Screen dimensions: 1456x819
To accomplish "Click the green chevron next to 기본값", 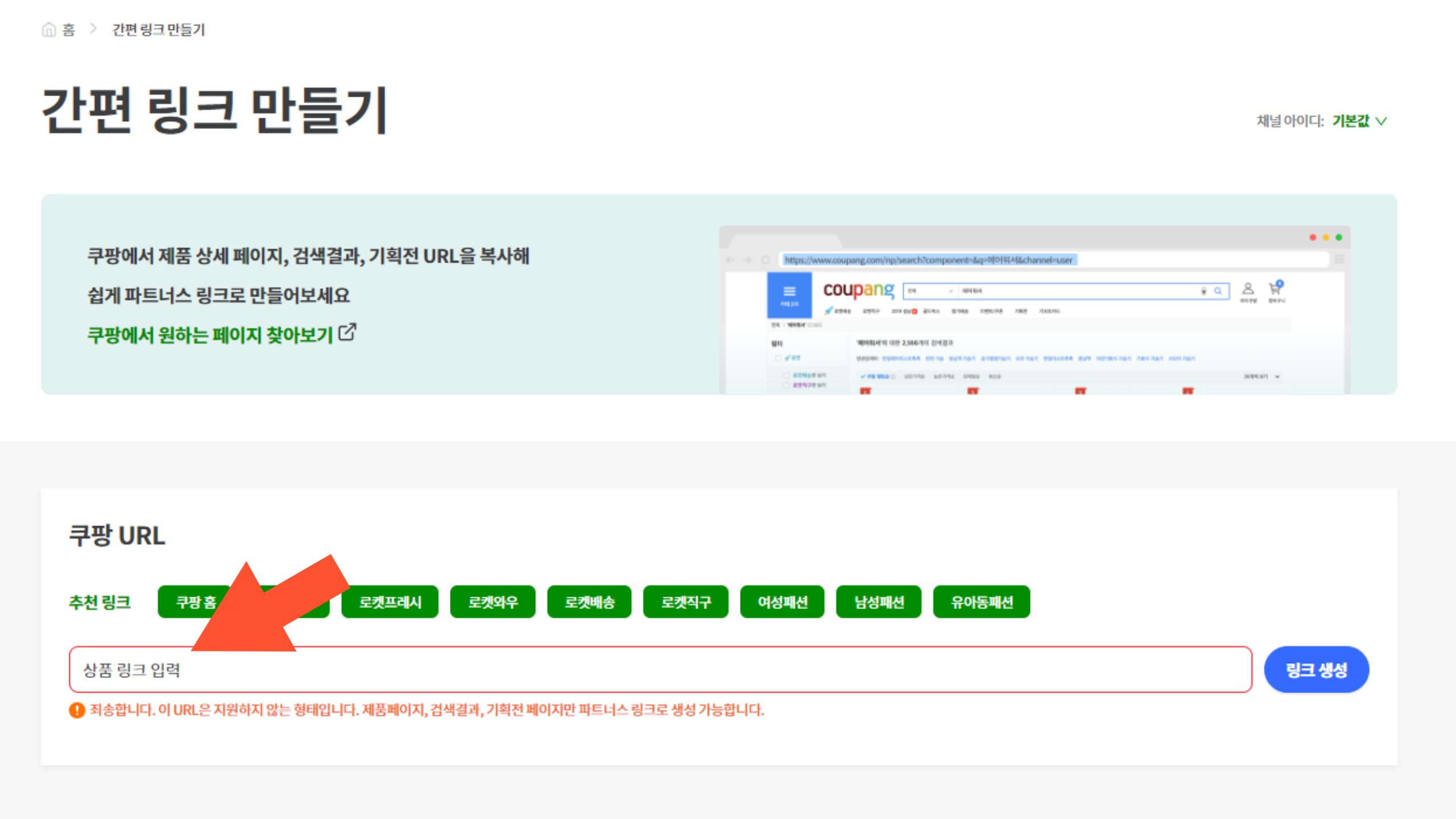I will tap(1381, 121).
